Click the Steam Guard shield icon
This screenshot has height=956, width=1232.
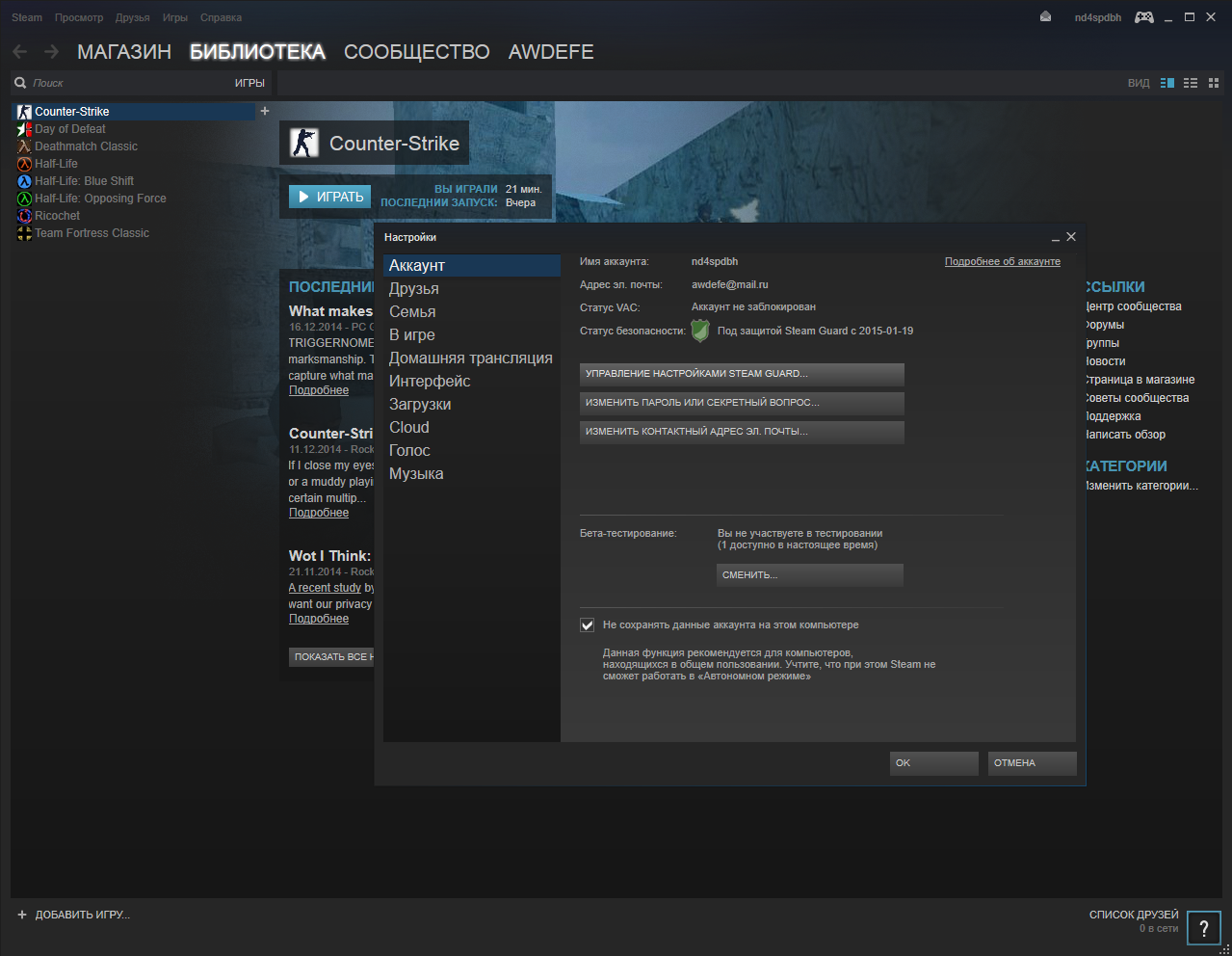(700, 331)
